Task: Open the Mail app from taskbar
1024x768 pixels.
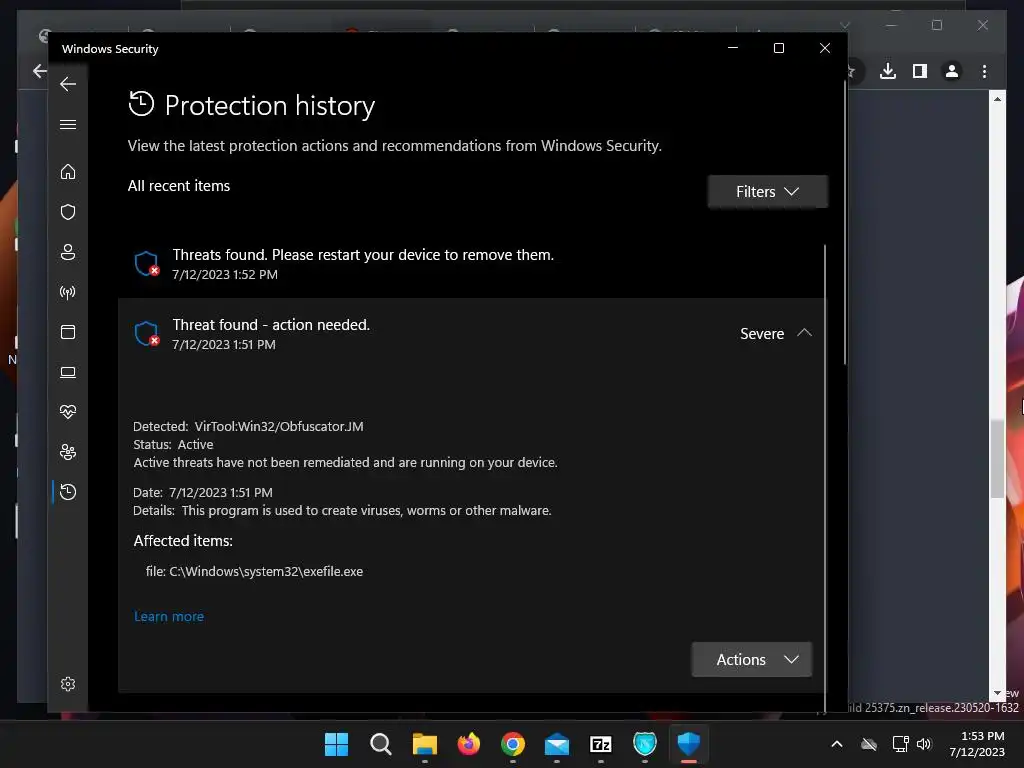Action: tap(556, 744)
